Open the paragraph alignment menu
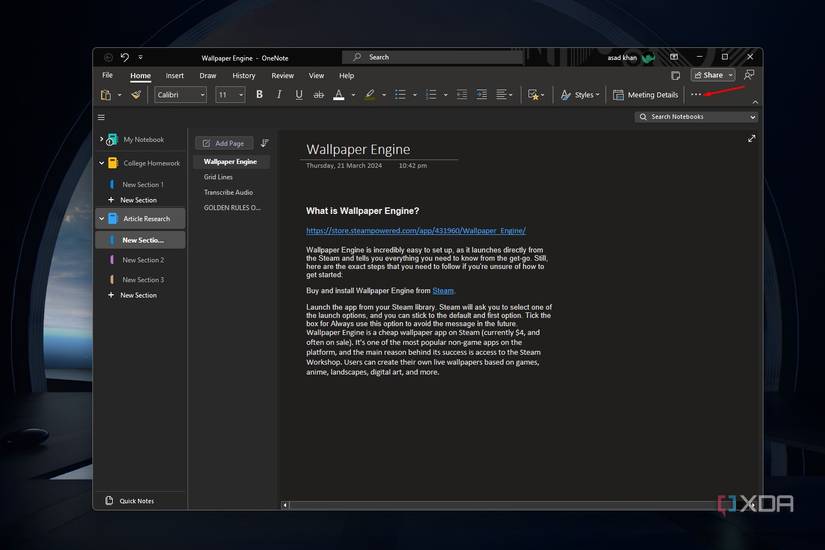 [504, 95]
